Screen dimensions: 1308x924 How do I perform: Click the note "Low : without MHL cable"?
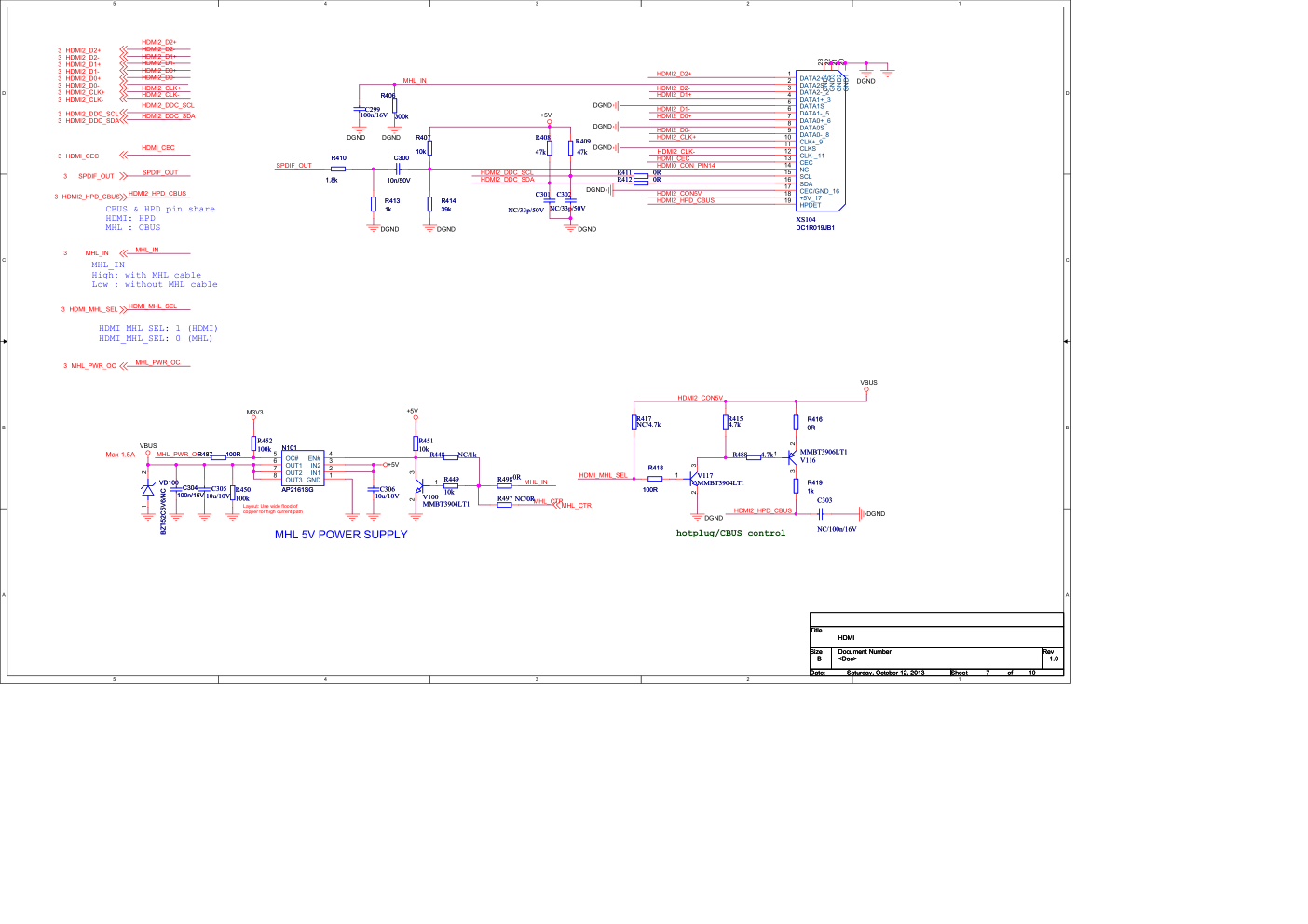point(155,285)
